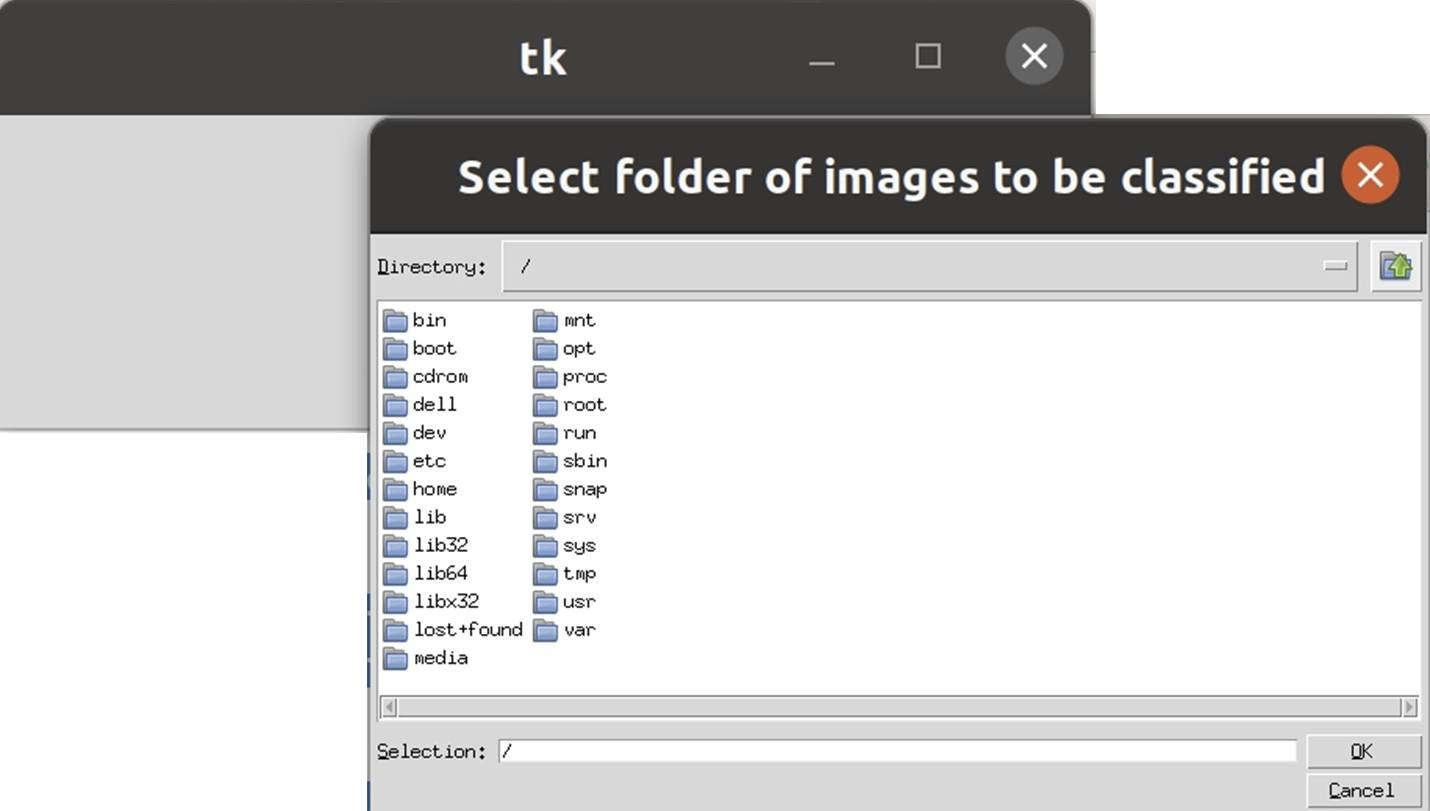Choose the tmp folder icon
The image size is (1430, 811).
click(545, 574)
